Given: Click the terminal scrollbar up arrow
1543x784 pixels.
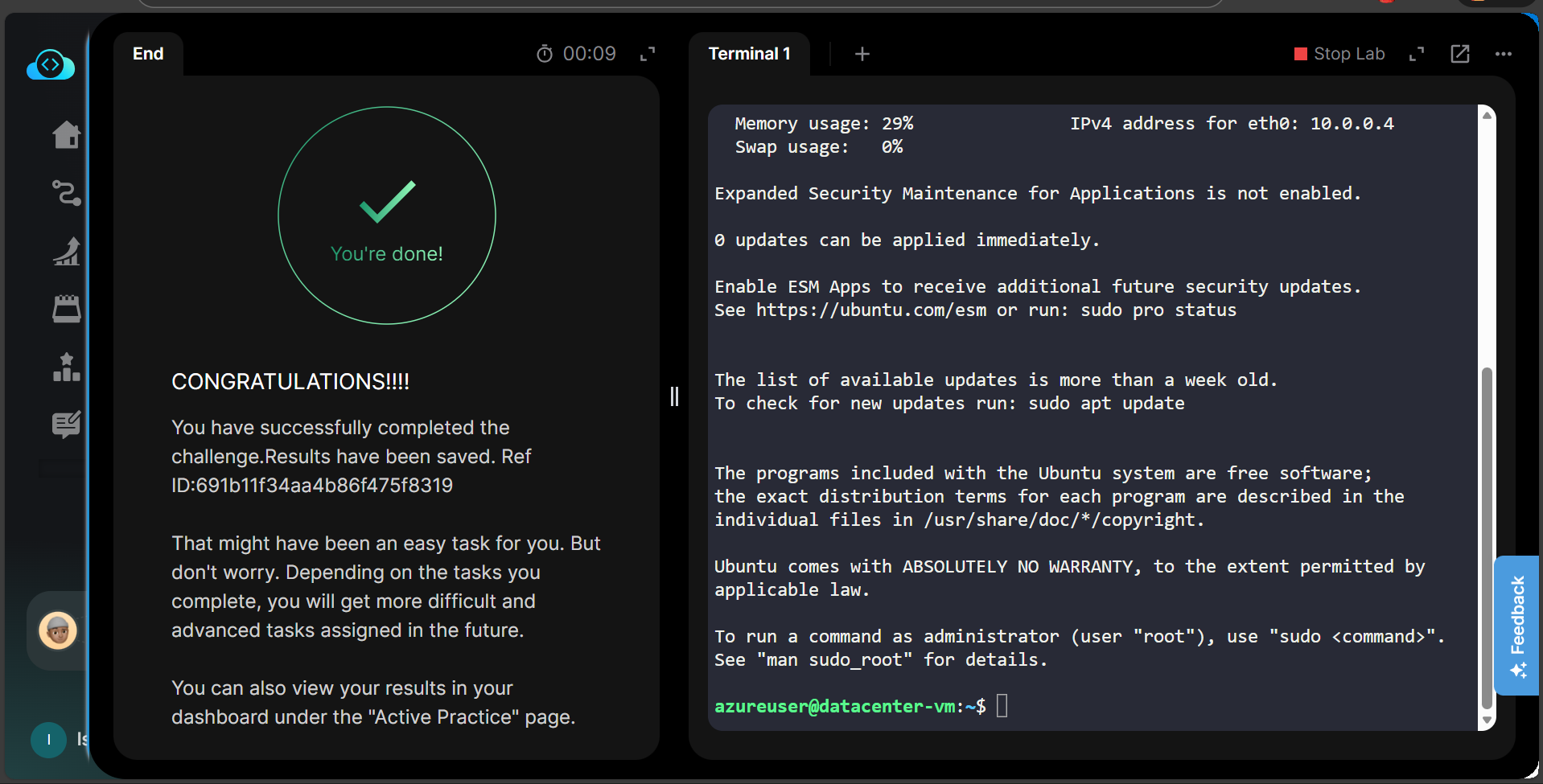Looking at the screenshot, I should coord(1487,115).
